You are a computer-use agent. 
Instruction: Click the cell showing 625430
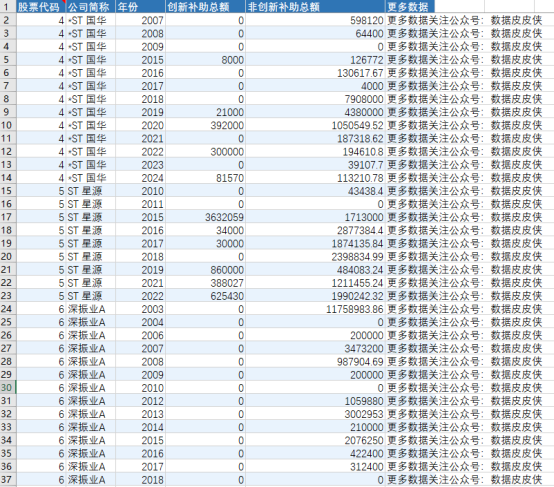[x=205, y=296]
